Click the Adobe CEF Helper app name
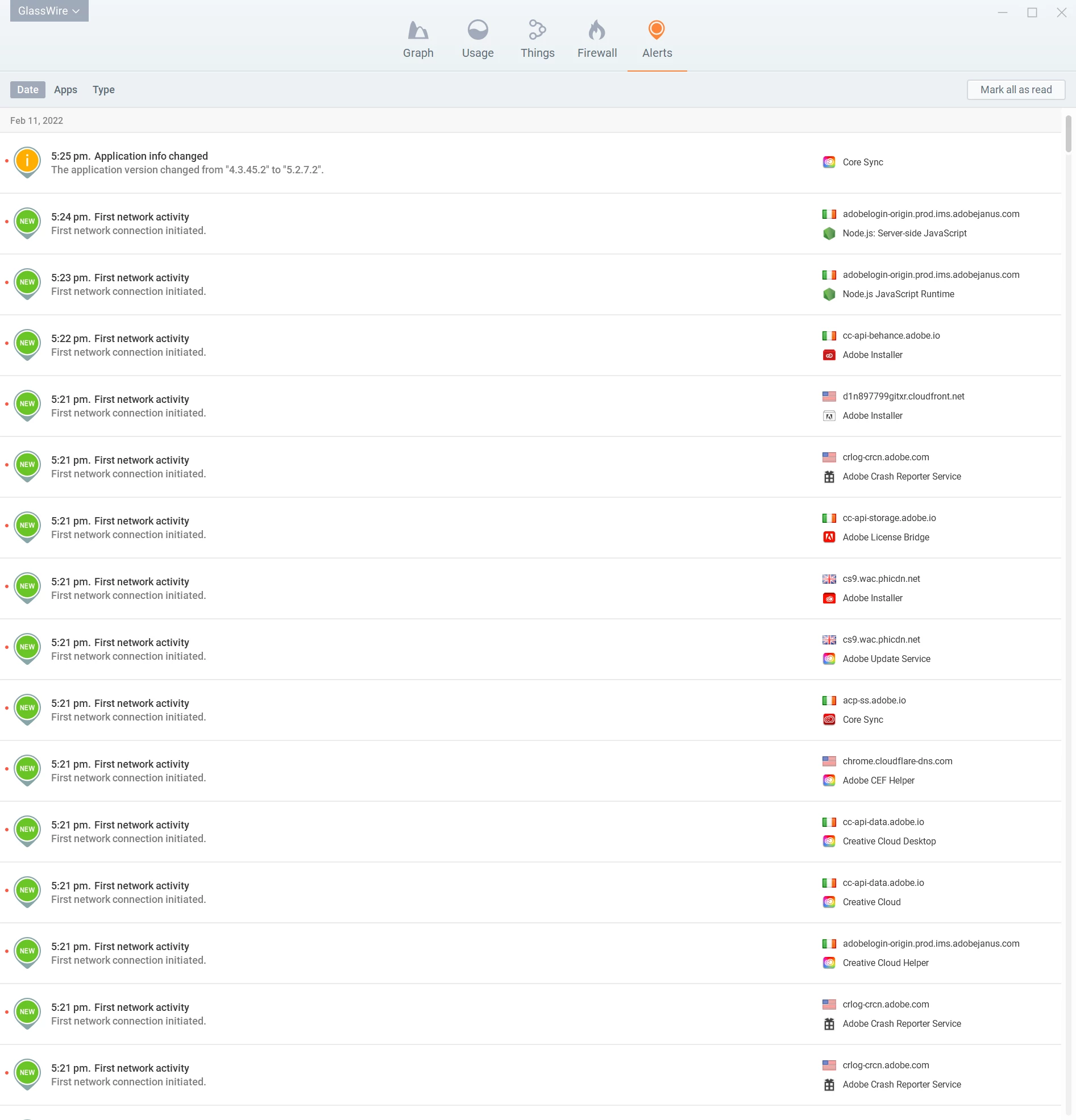 coord(878,781)
